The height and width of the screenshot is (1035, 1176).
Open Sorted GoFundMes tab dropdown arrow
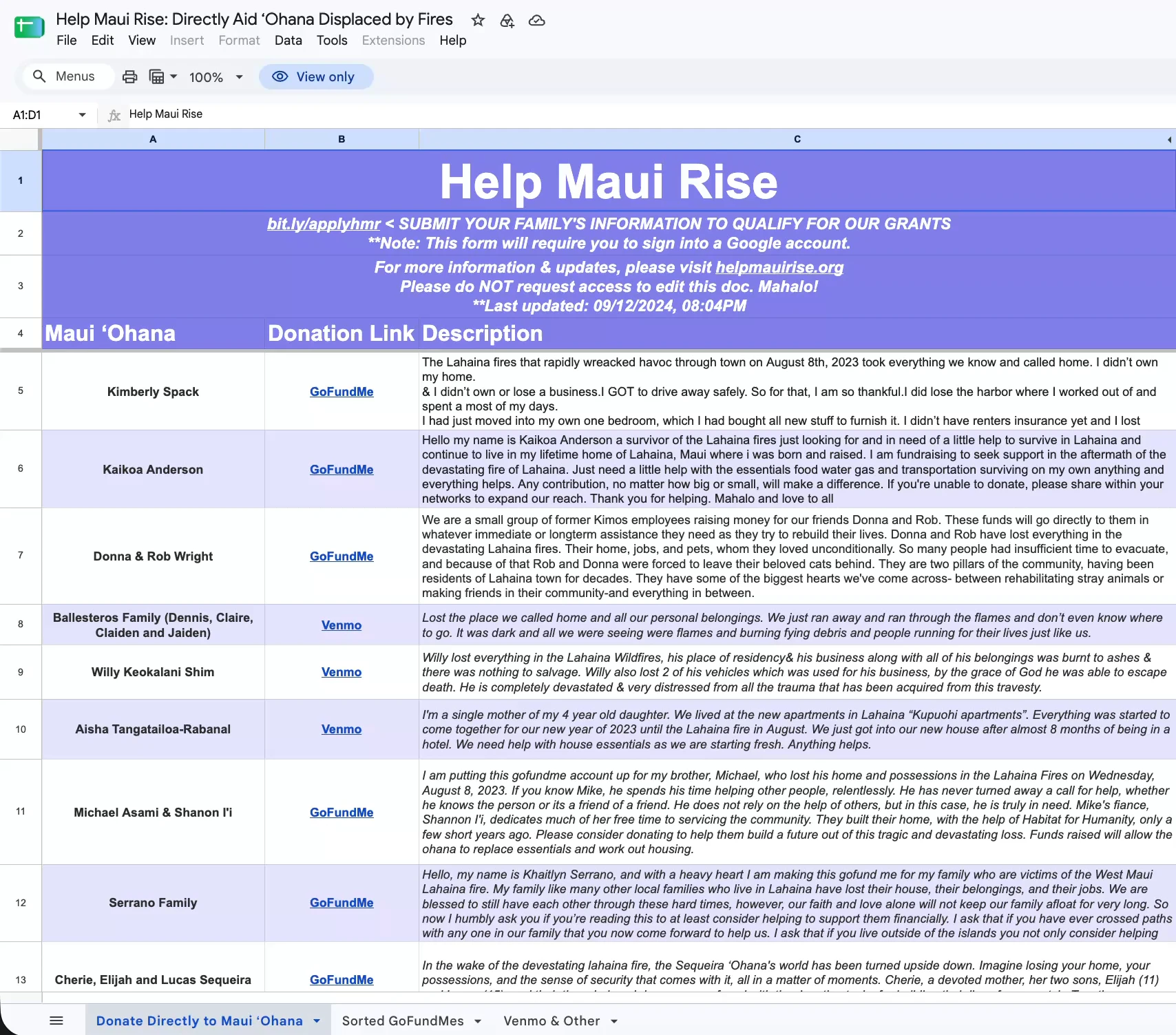click(478, 1021)
